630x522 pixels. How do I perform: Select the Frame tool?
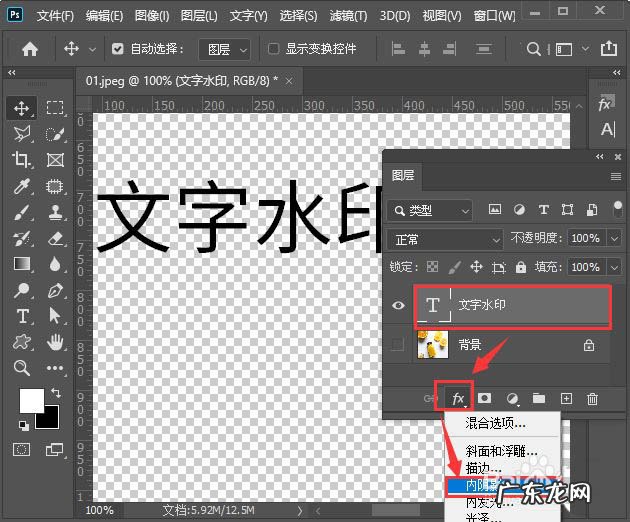click(x=55, y=160)
